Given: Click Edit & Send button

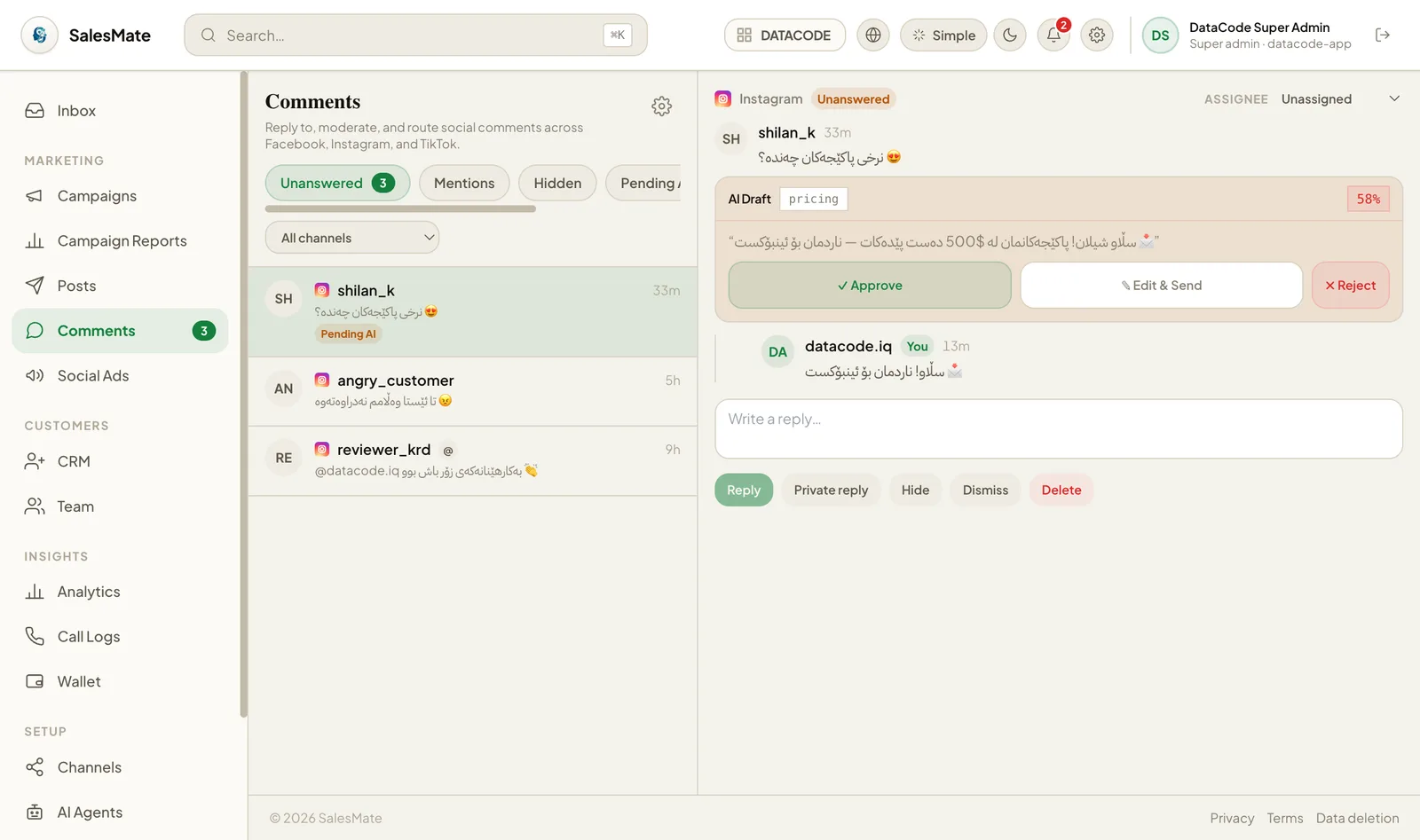Looking at the screenshot, I should coord(1162,286).
